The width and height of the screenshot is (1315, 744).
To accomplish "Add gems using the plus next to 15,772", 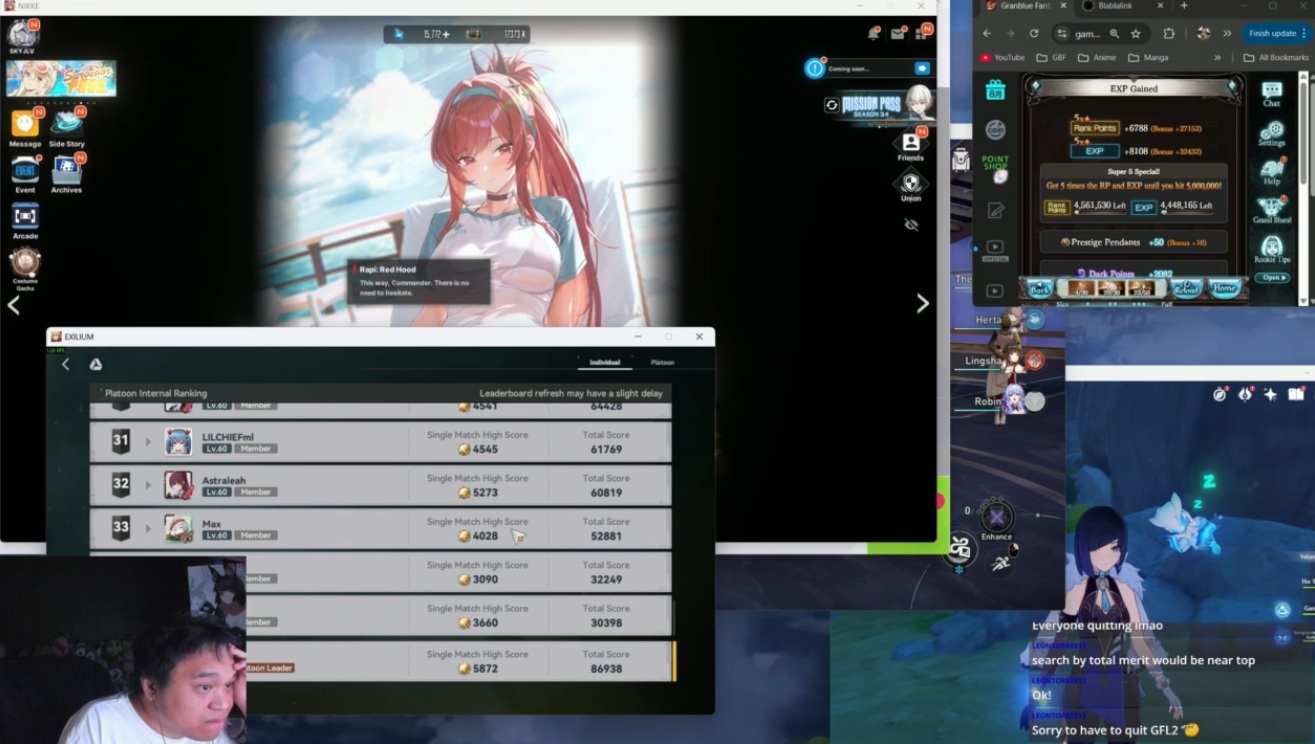I will click(x=446, y=34).
